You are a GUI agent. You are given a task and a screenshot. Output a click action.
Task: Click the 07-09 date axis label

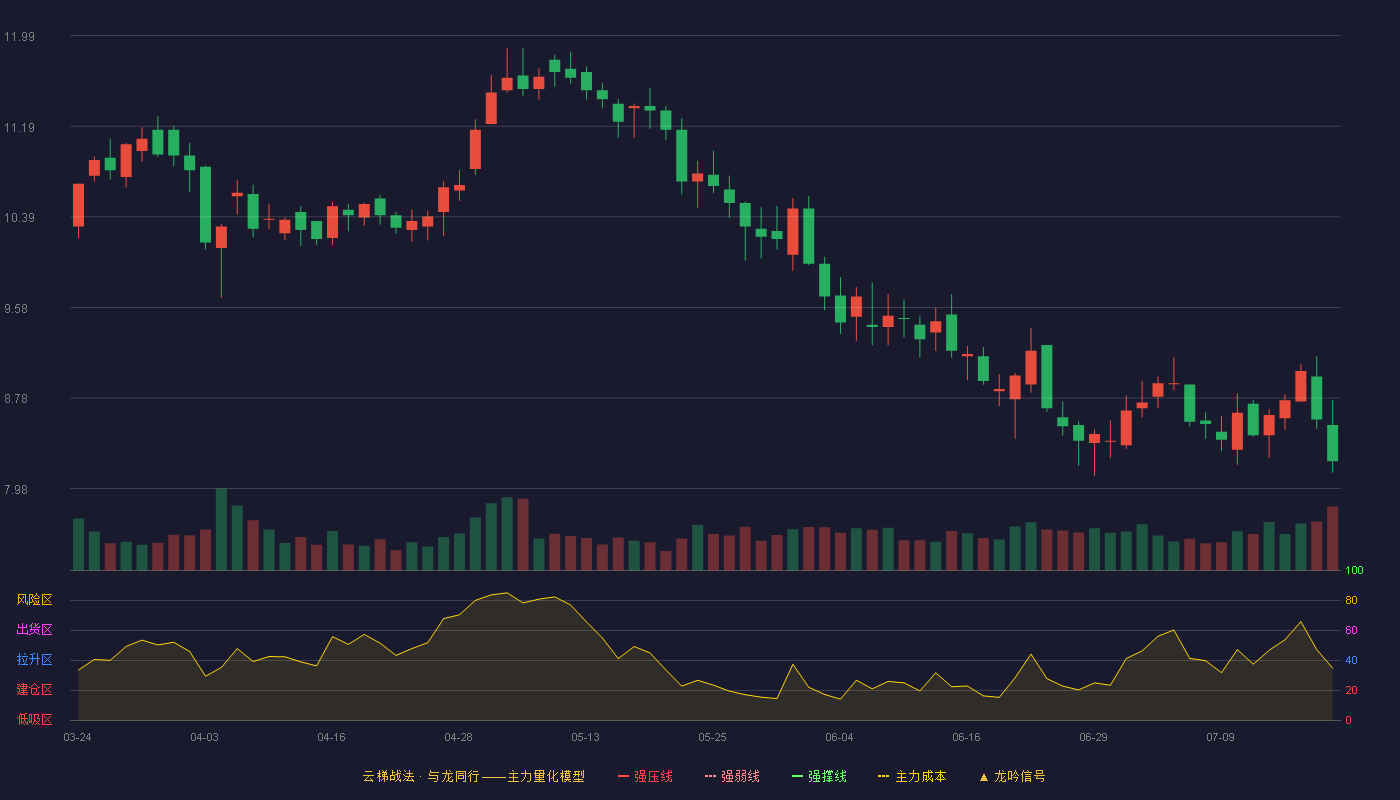(x=1220, y=737)
